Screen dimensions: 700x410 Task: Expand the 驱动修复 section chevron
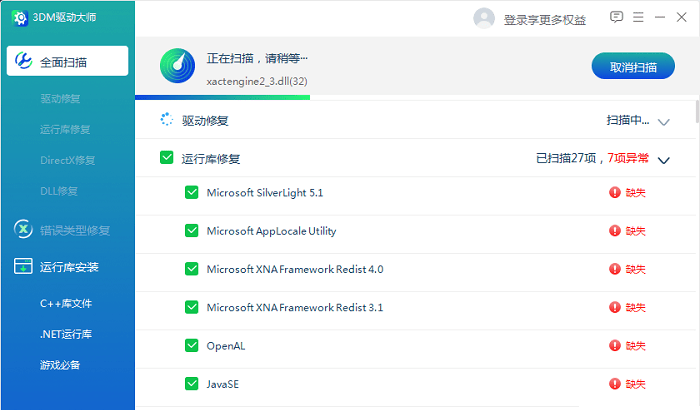pyautogui.click(x=663, y=122)
